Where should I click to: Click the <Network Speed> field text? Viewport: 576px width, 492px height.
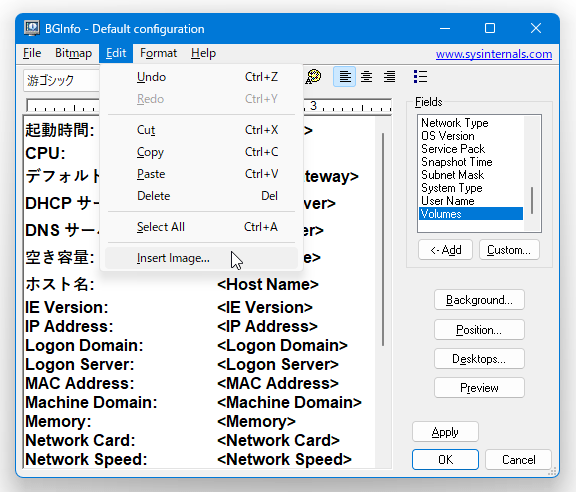coord(284,459)
